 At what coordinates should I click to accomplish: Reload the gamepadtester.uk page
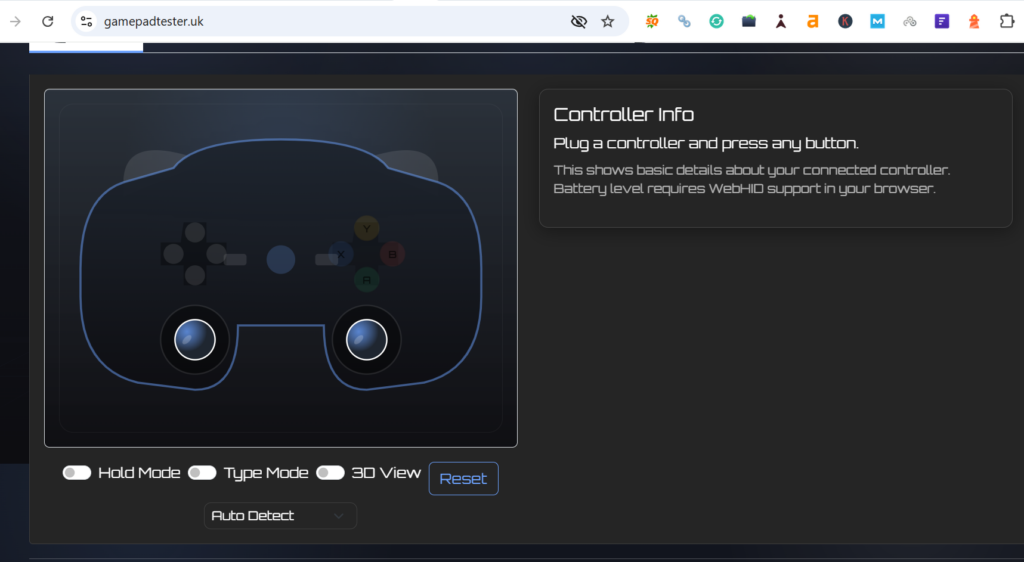point(48,22)
